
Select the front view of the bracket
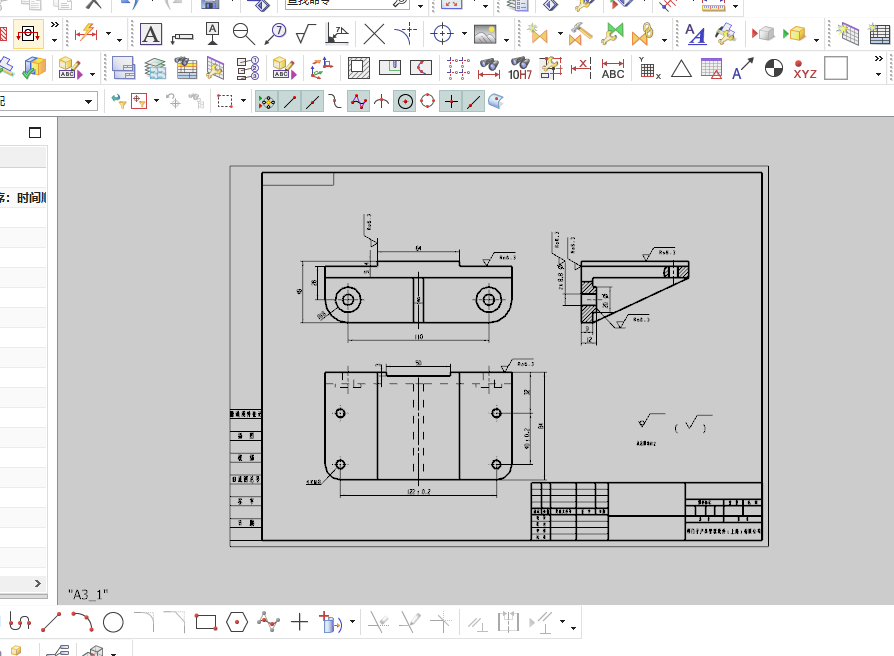tap(418, 291)
